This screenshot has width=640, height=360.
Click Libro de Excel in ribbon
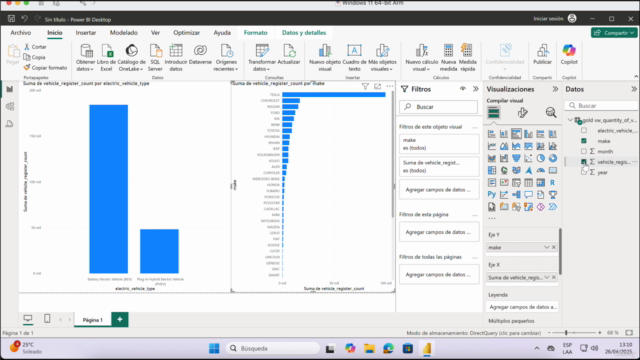coord(107,58)
